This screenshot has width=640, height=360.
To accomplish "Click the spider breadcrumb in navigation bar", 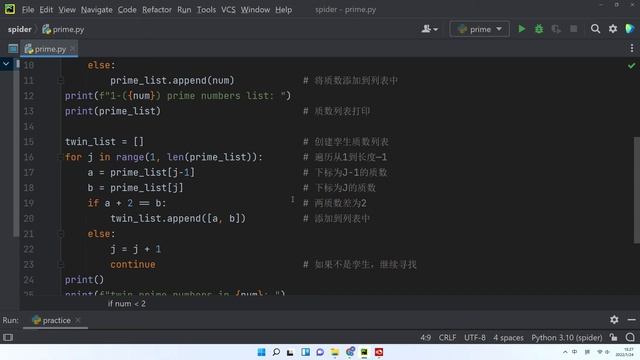I will 20,29.
